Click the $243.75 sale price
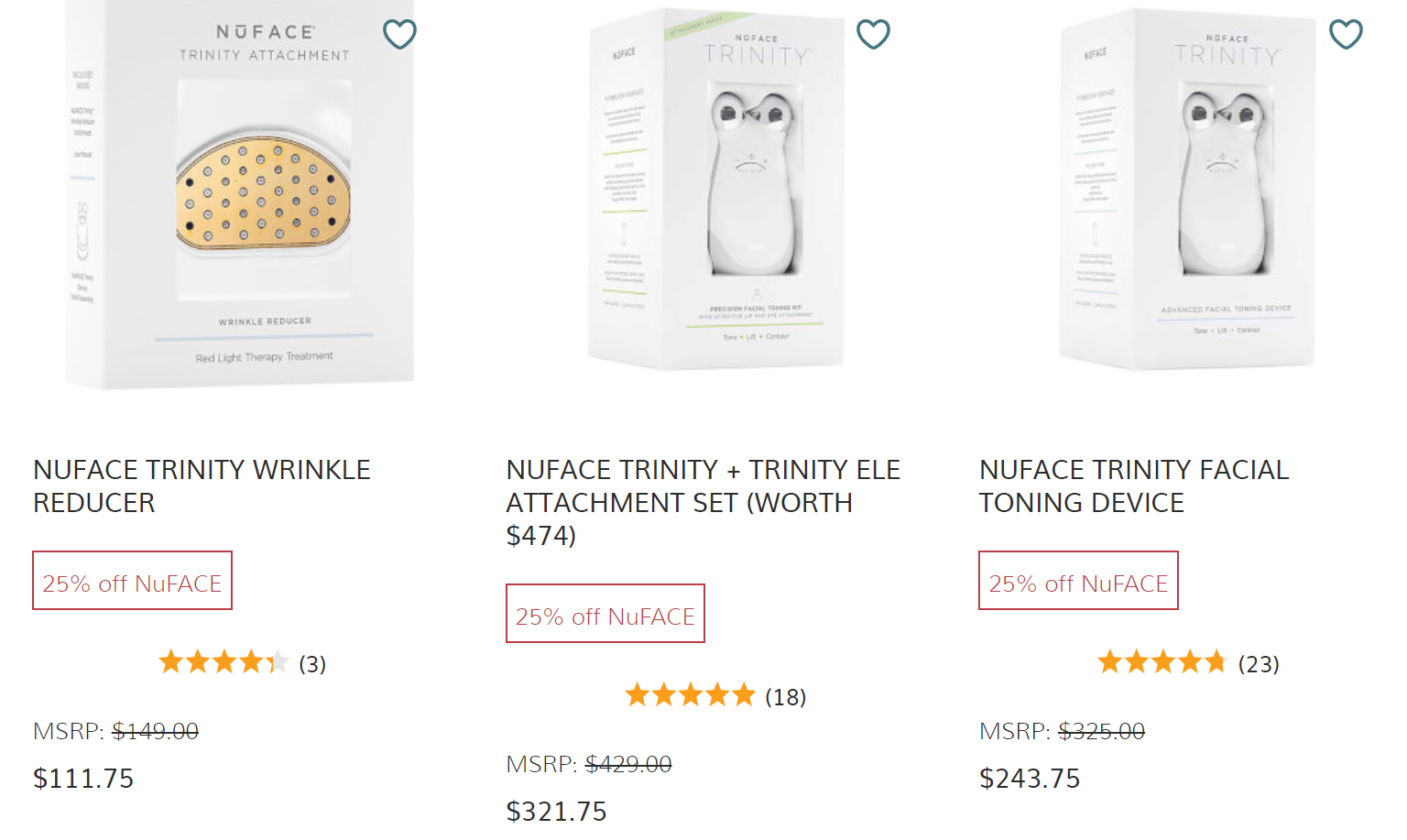This screenshot has height=840, width=1407. 1030,779
